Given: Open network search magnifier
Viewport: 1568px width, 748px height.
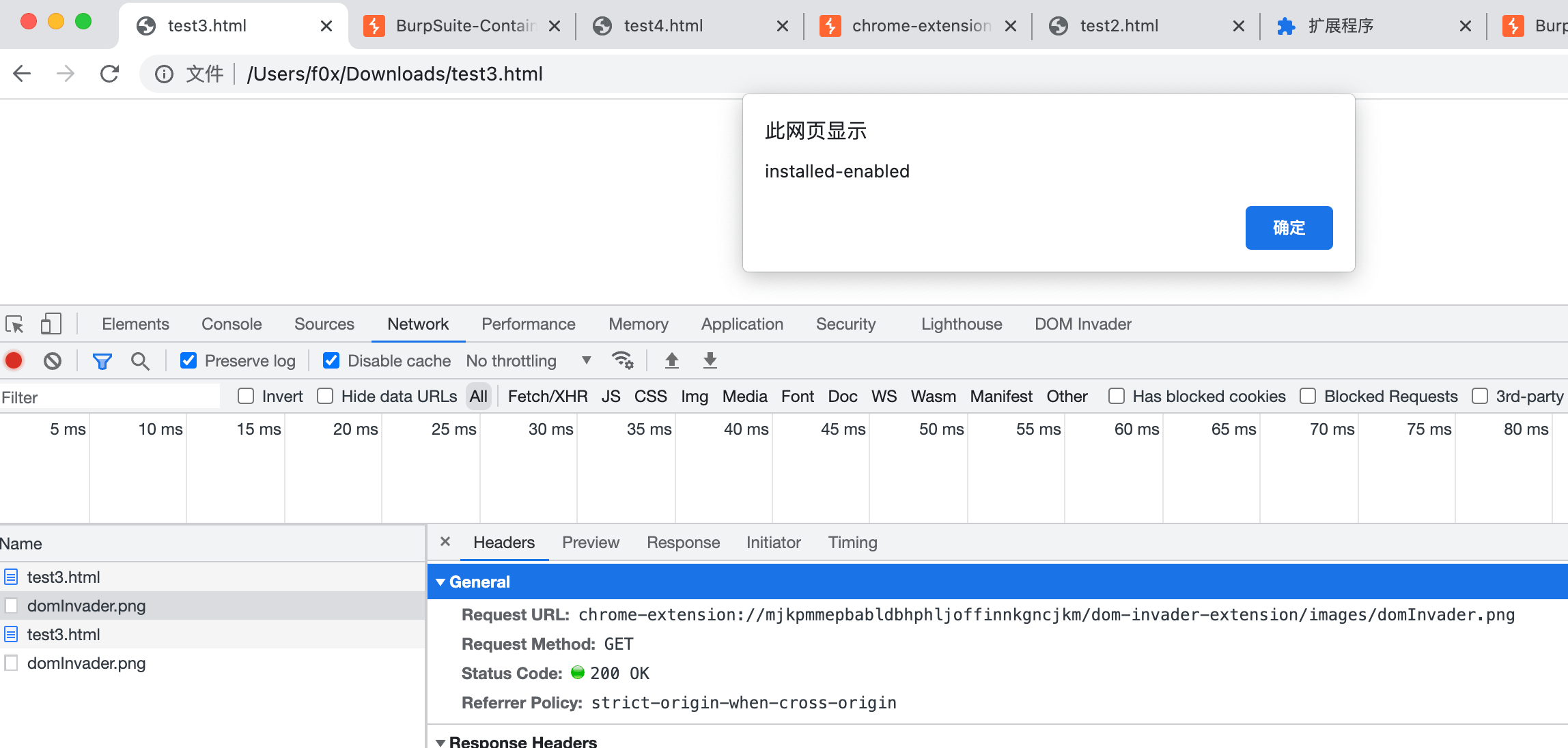Looking at the screenshot, I should 140,360.
